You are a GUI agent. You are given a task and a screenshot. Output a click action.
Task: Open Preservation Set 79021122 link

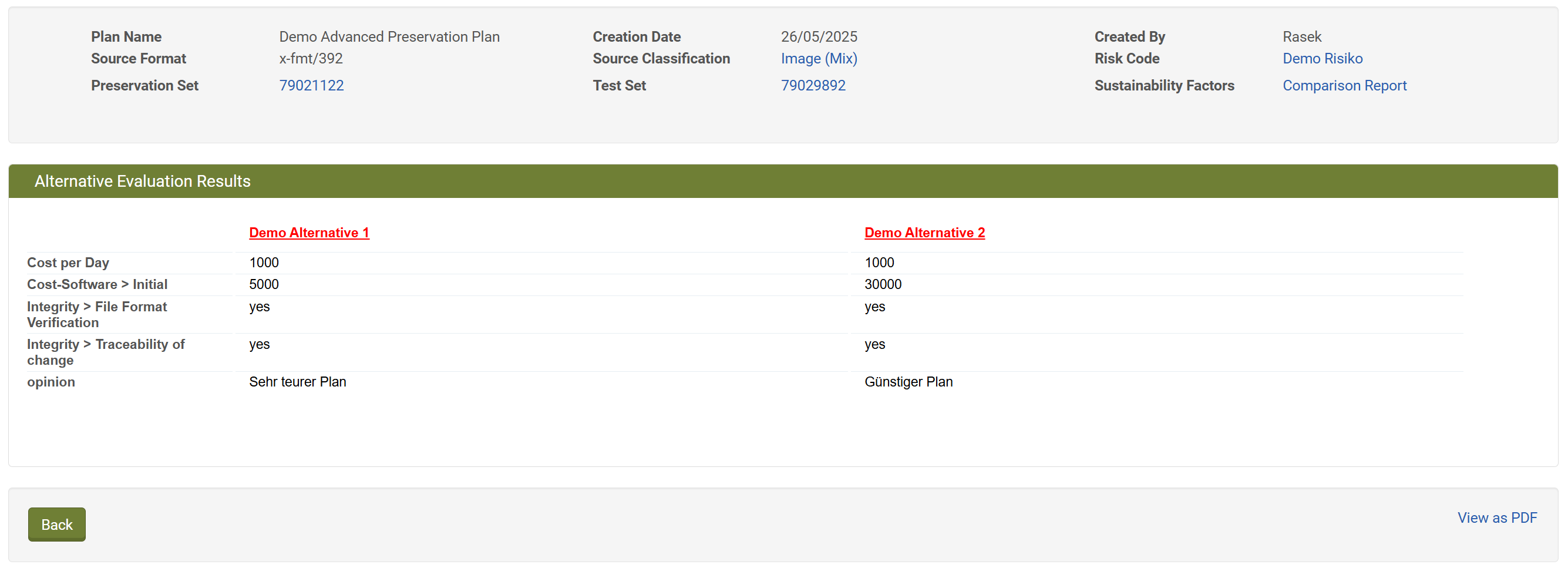311,85
